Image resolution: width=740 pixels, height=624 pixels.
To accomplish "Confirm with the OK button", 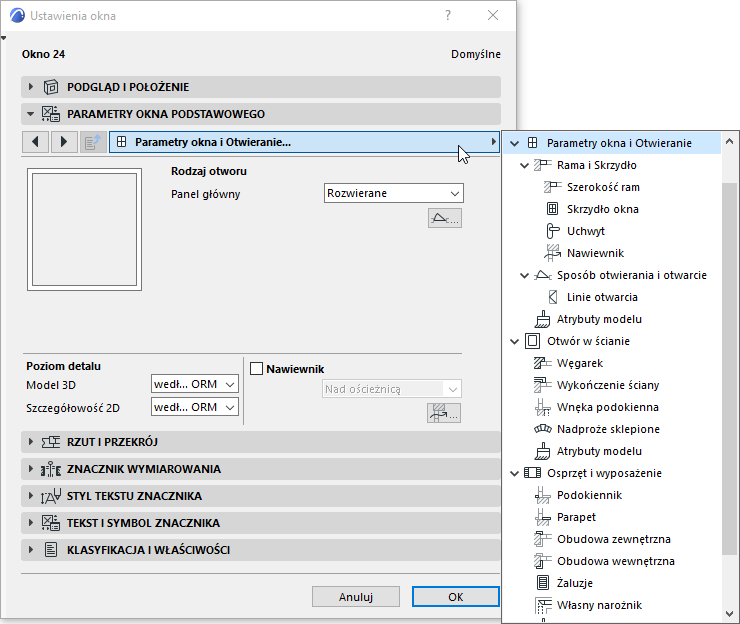I will coord(455,597).
